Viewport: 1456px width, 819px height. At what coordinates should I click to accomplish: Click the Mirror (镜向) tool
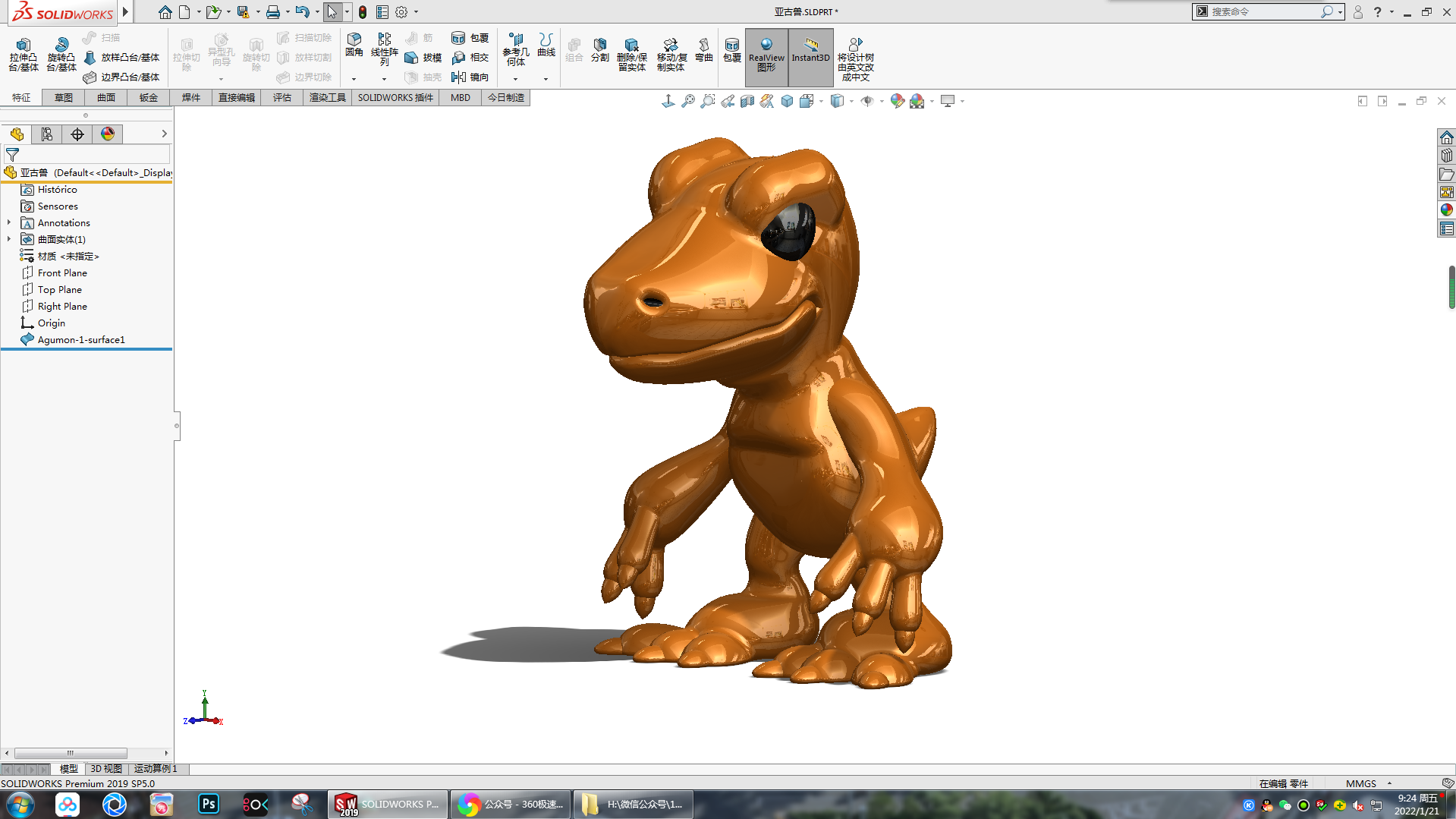click(x=470, y=77)
